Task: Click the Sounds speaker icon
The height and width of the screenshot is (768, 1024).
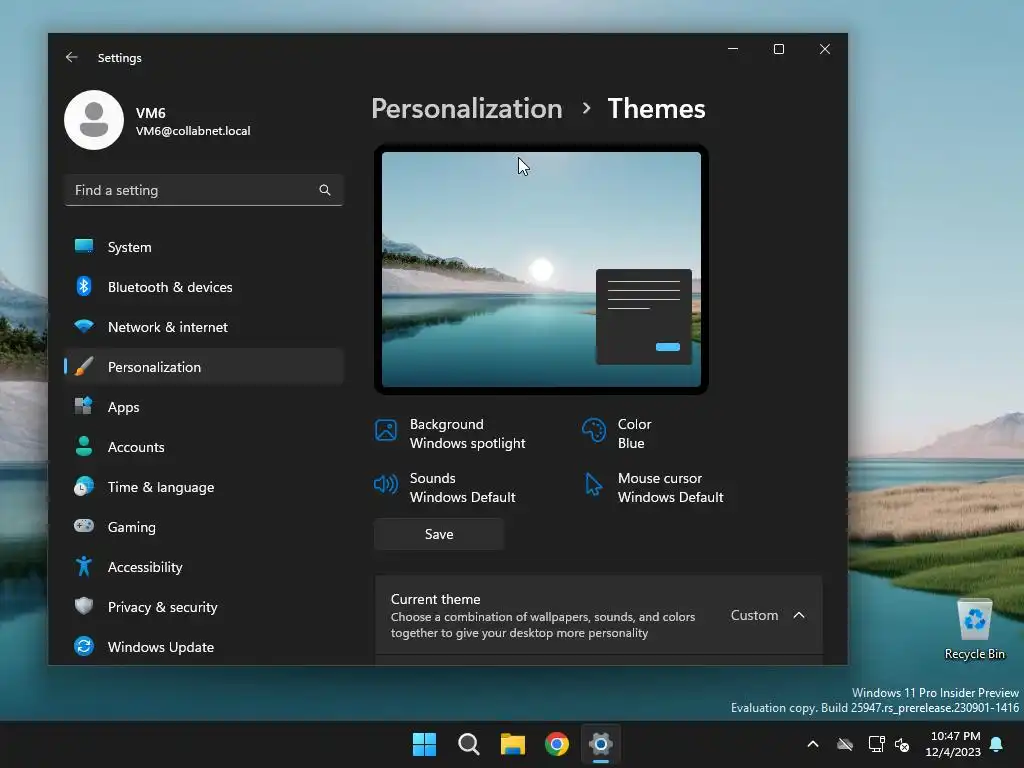Action: (x=386, y=485)
